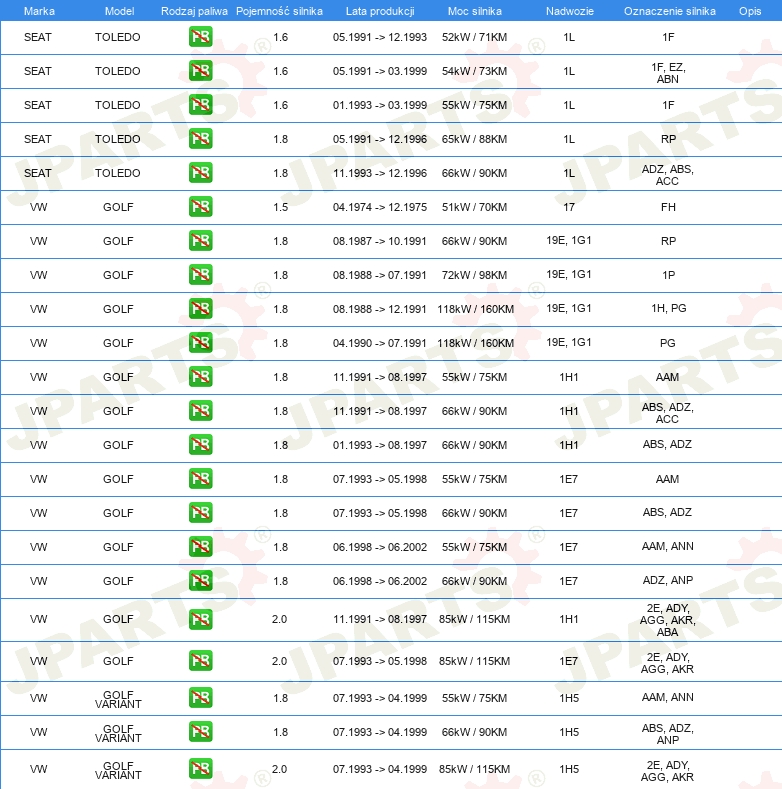Select GOLF VARIANT model in 55kW row

(118, 699)
